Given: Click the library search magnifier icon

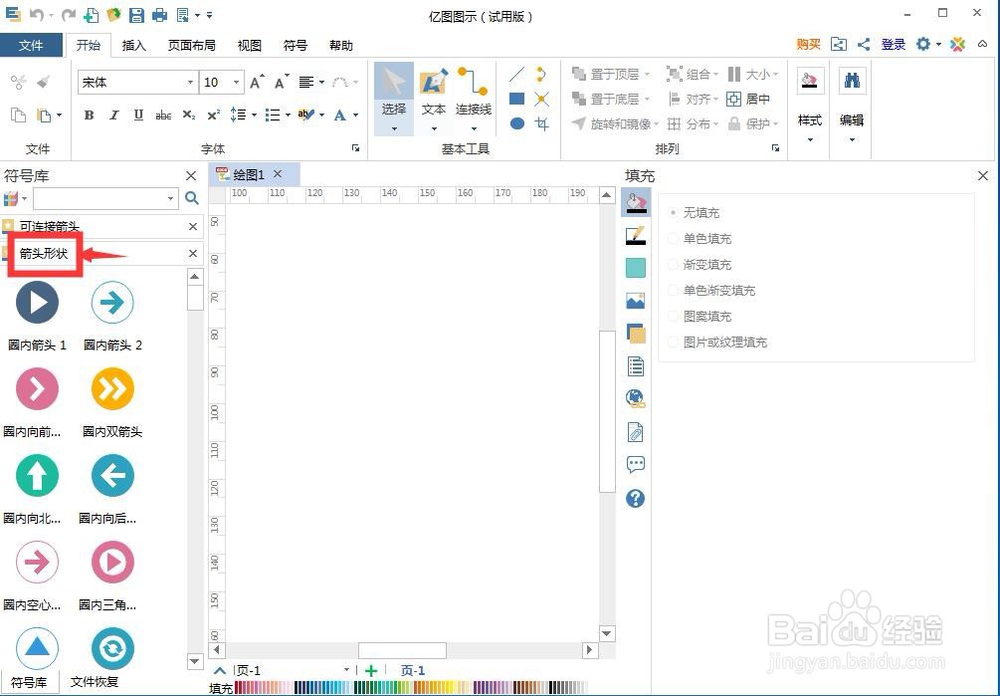Looking at the screenshot, I should pyautogui.click(x=191, y=198).
